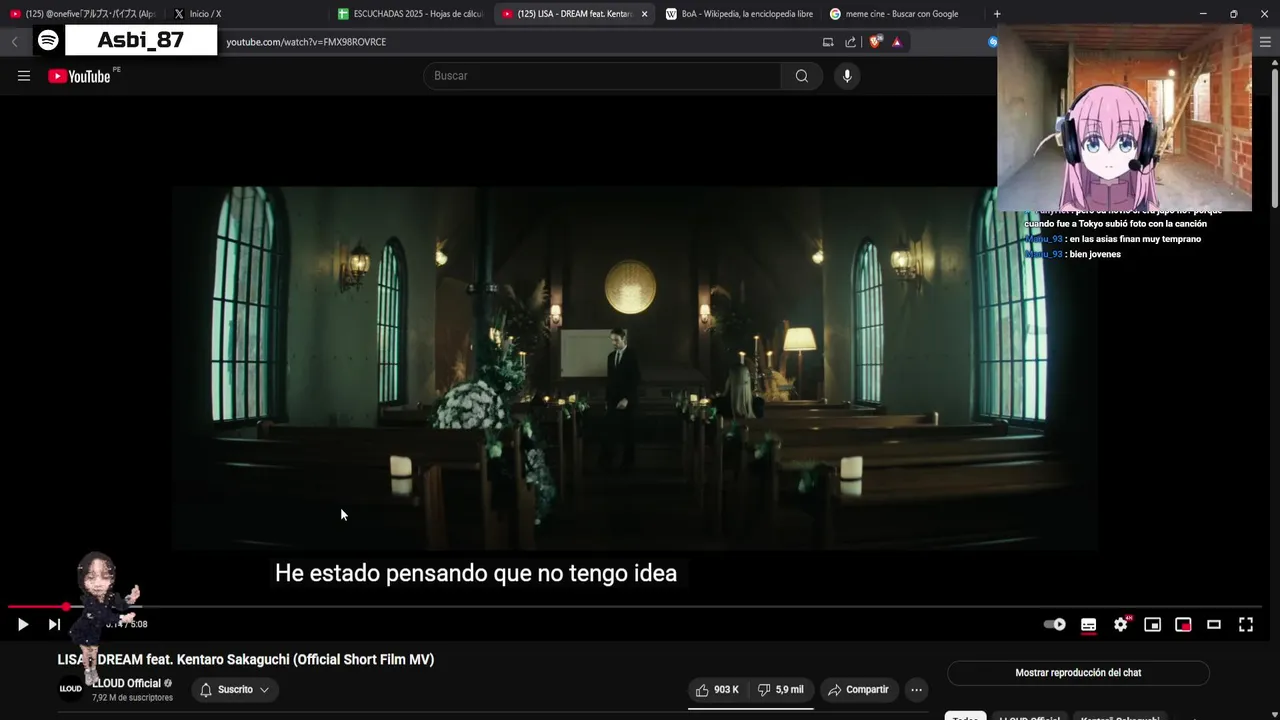Open the YouTube hamburger guide menu

24,76
